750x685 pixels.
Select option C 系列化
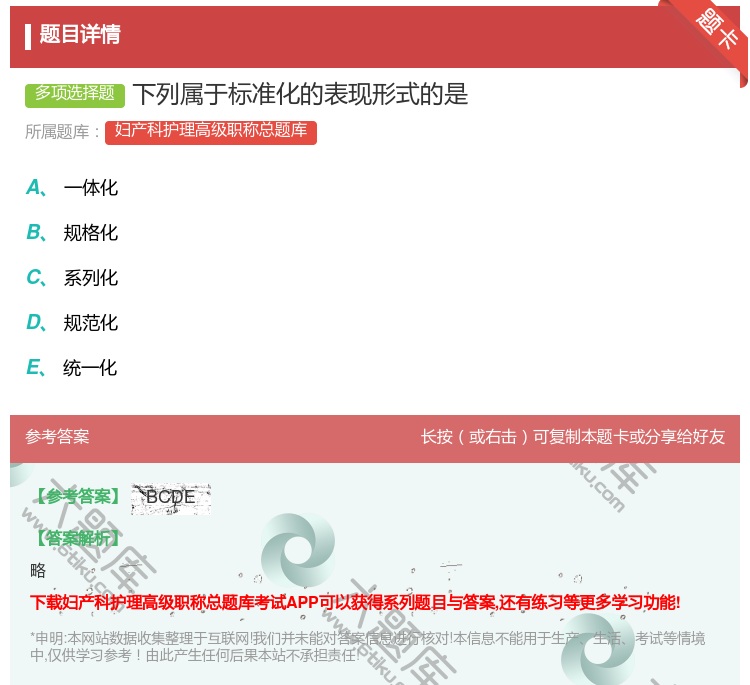tap(72, 277)
